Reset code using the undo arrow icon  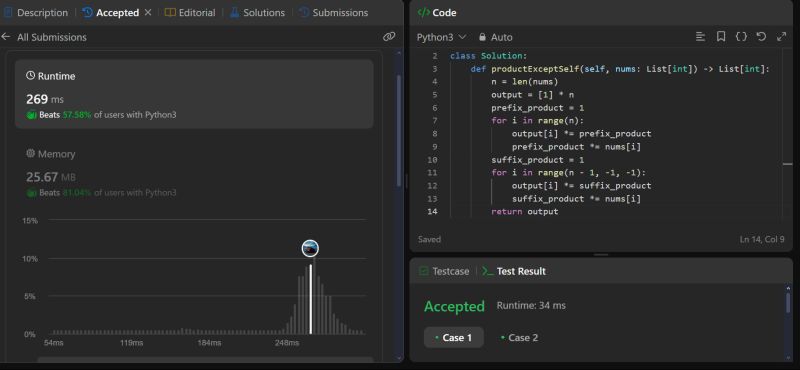point(761,37)
